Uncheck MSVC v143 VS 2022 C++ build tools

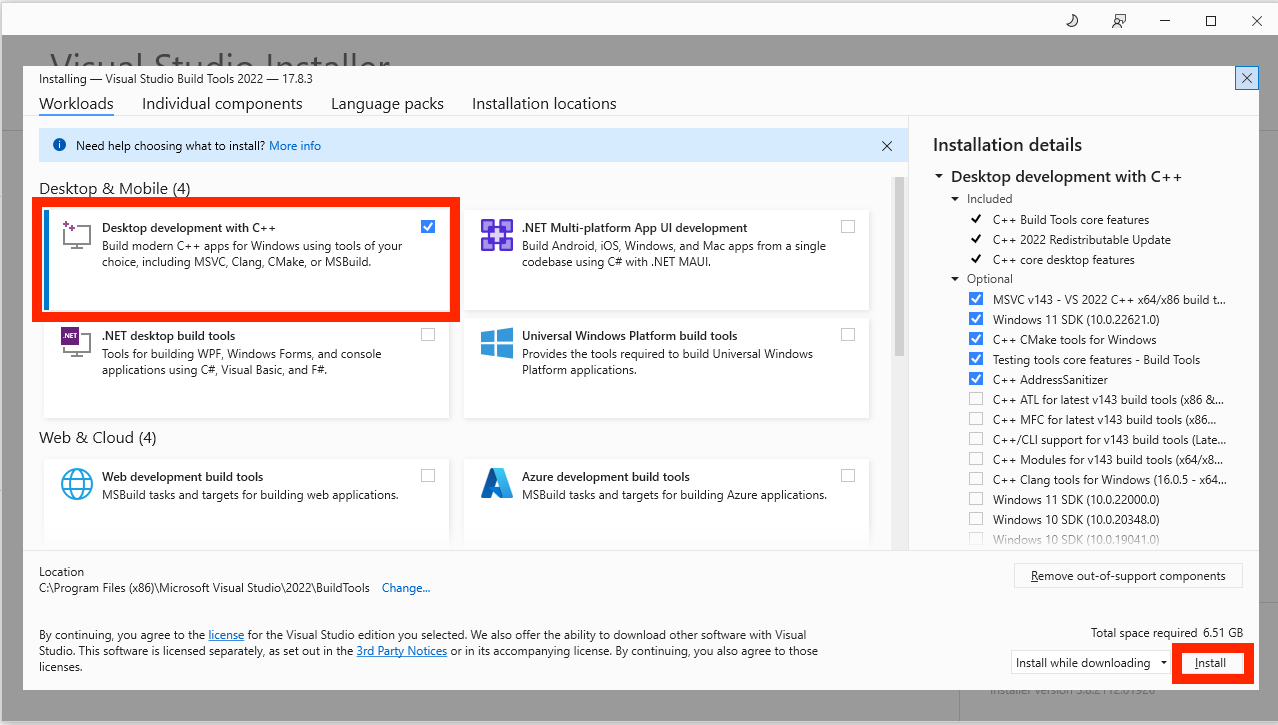[x=976, y=300]
